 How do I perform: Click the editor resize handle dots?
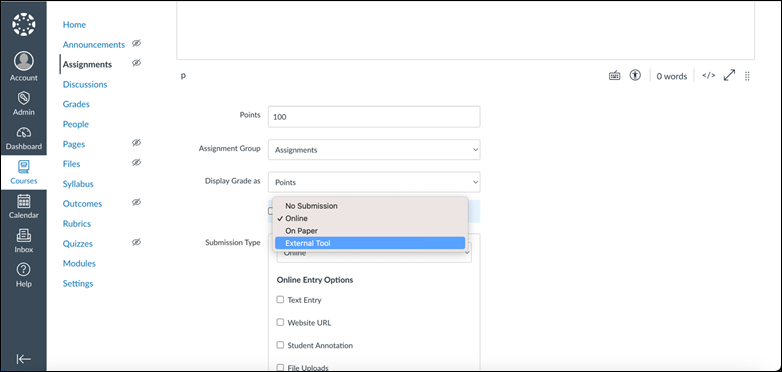click(x=747, y=76)
